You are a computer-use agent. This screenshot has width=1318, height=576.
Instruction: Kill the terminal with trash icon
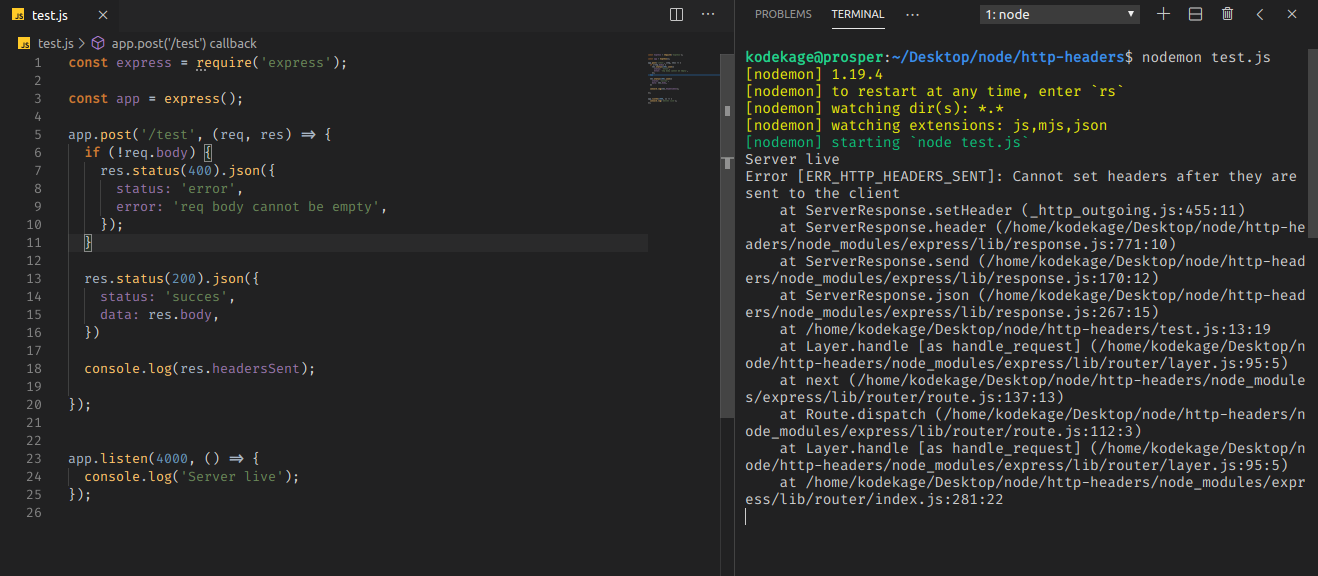[x=1227, y=14]
